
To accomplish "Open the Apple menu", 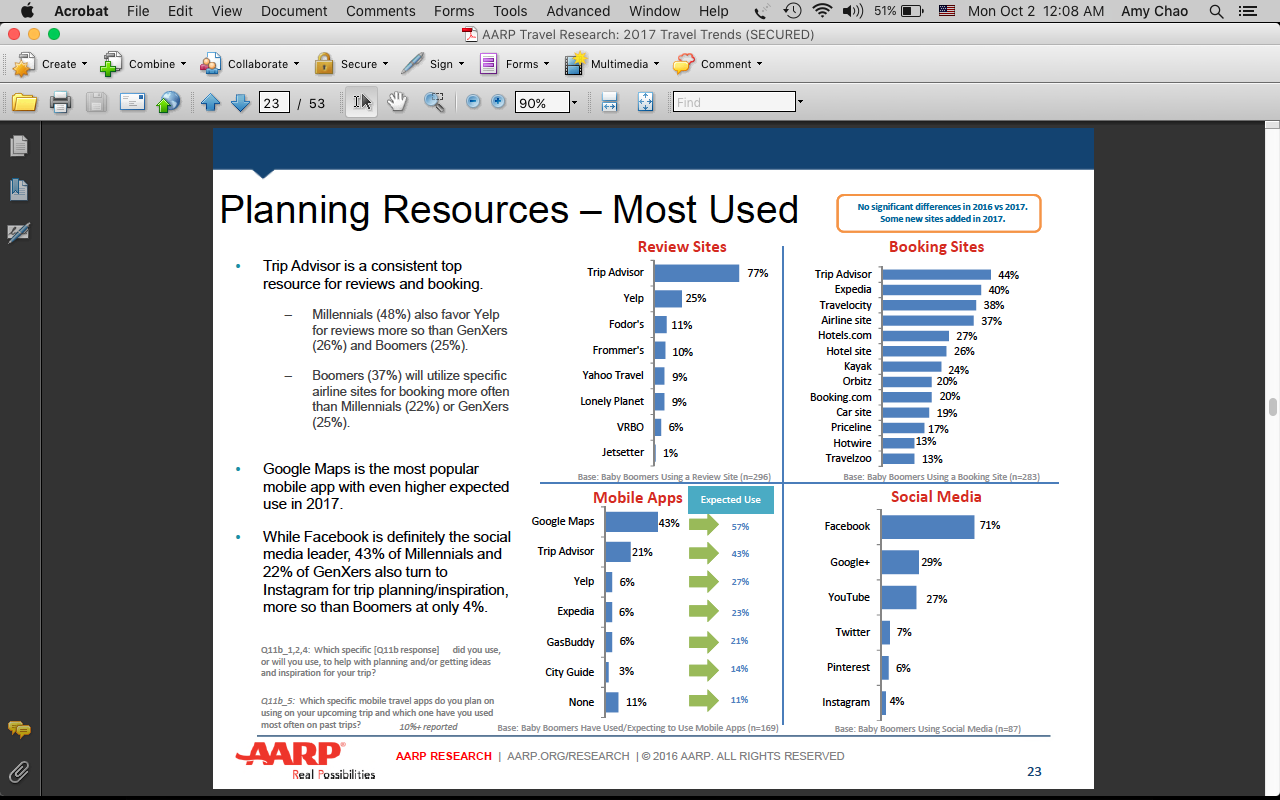I will click(x=27, y=11).
